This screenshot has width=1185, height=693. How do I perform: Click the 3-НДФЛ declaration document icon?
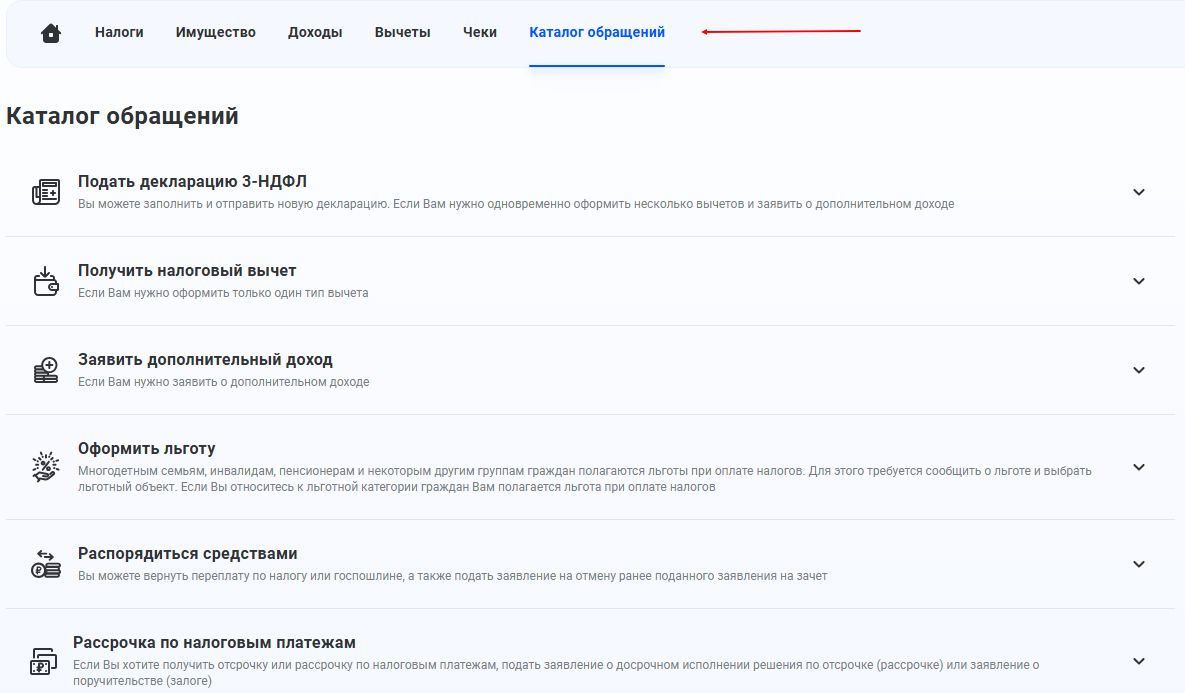pos(45,192)
